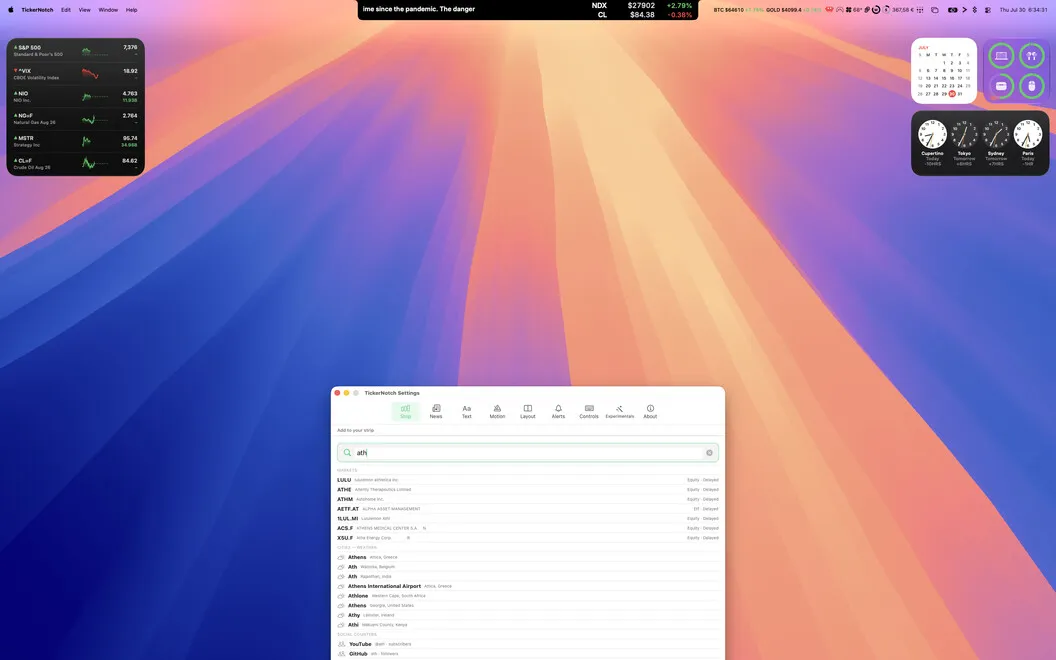Viewport: 1056px width, 660px height.
Task: Select the YouTube social counter result
Action: coord(528,644)
